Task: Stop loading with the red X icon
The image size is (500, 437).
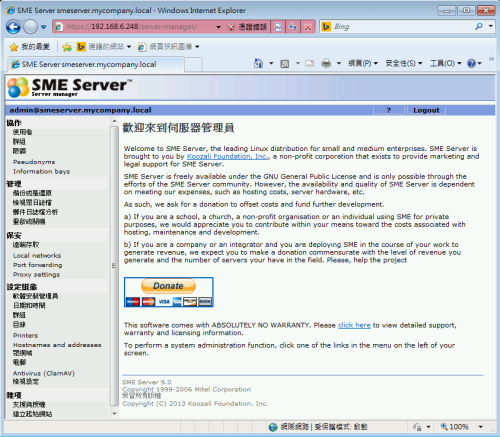Action: (308, 27)
